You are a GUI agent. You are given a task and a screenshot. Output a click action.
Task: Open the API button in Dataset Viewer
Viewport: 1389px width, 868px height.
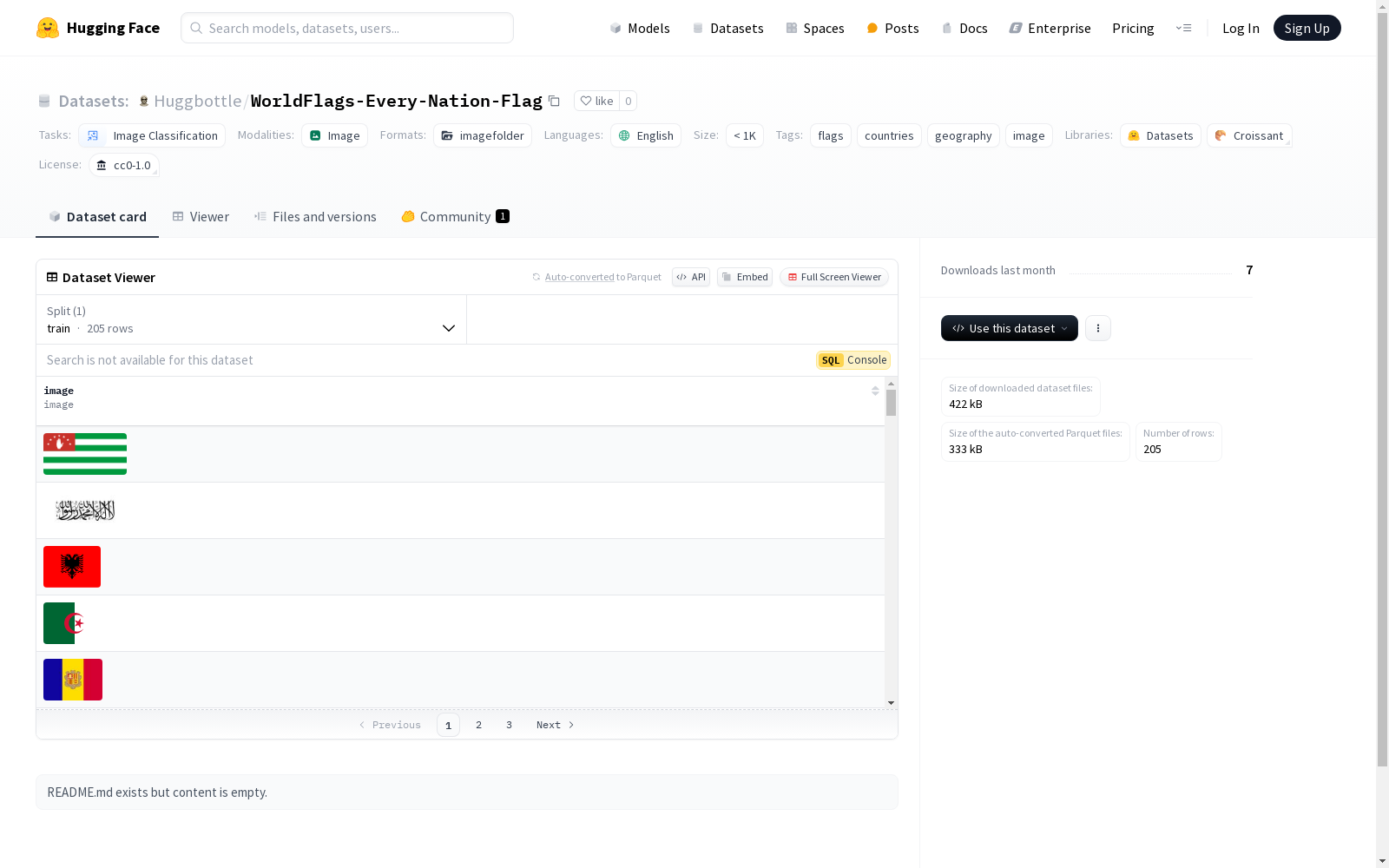coord(691,277)
